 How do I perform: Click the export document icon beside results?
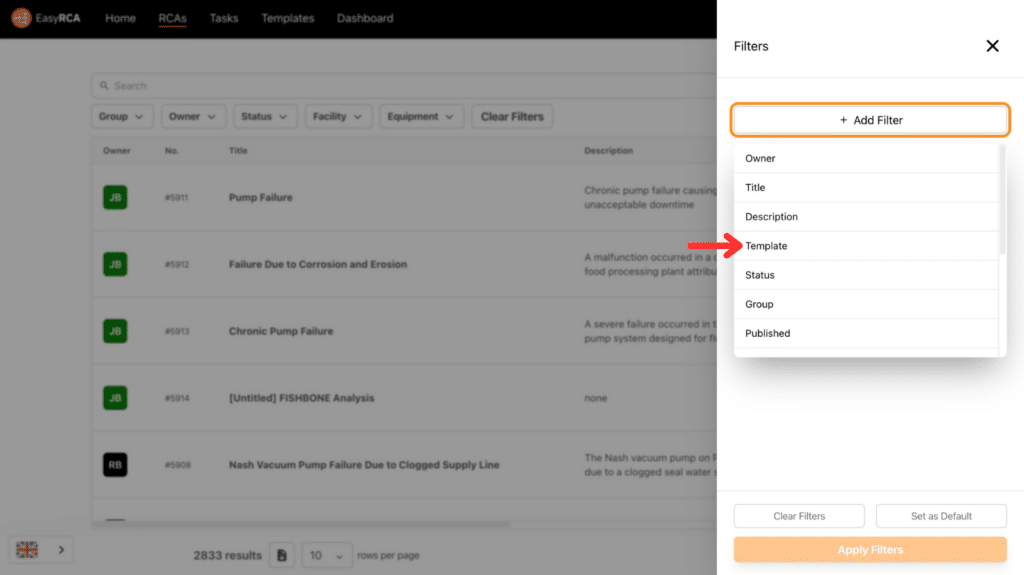click(282, 555)
